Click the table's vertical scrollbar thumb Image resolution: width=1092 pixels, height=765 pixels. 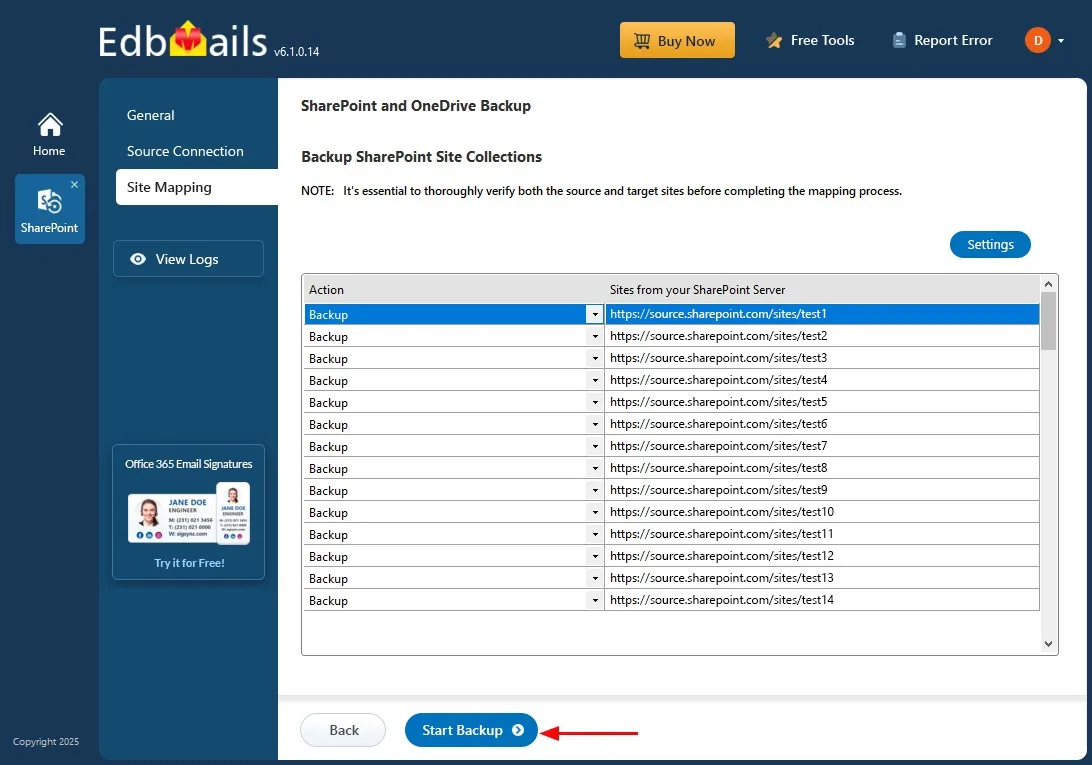[1048, 320]
